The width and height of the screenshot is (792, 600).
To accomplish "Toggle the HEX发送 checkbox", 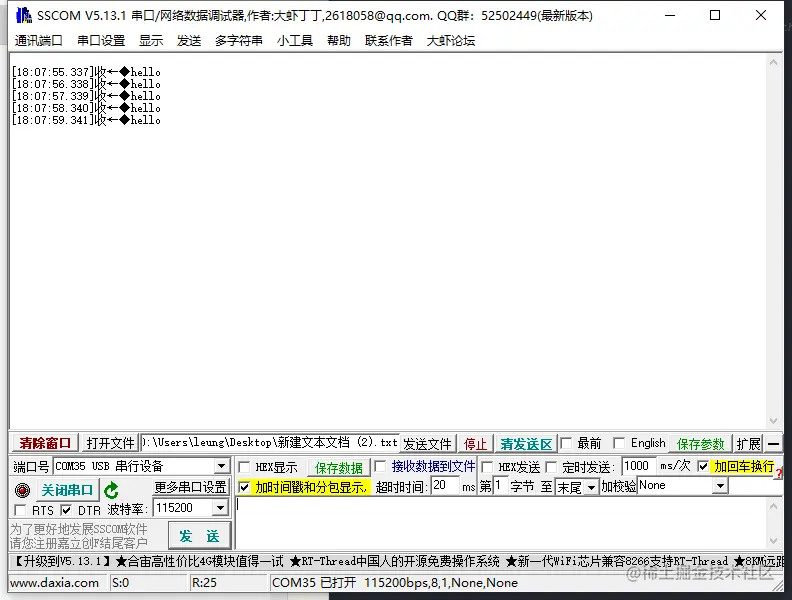I will [487, 467].
